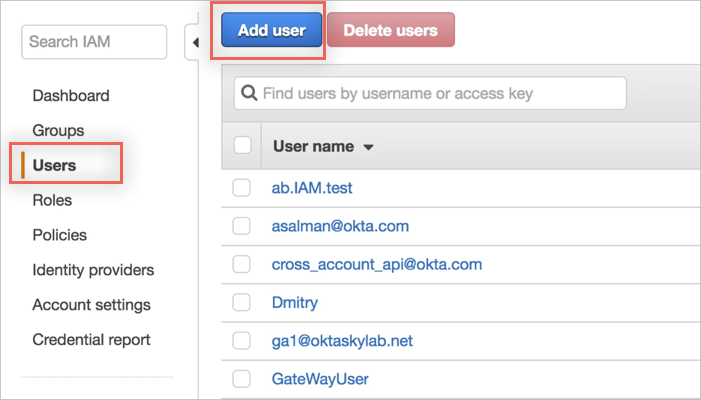Toggle the select-all users checkbox

click(242, 146)
